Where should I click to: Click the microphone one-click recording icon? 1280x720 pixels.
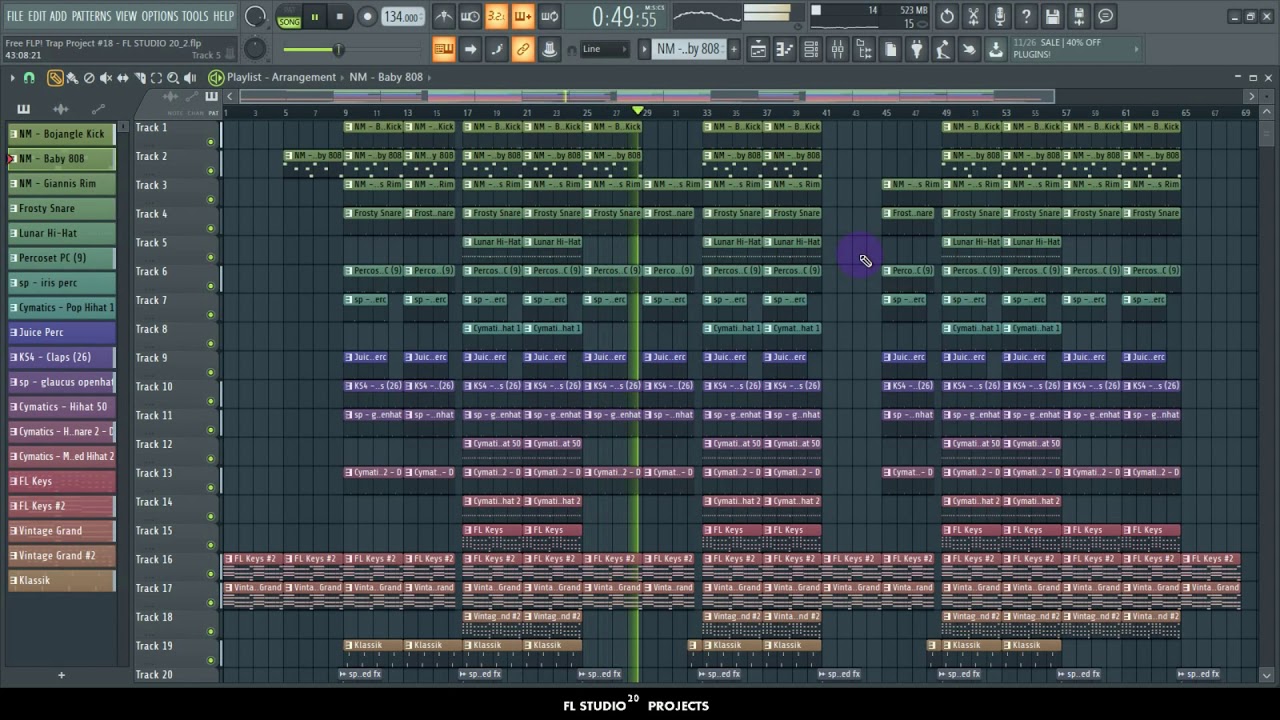[x=1000, y=16]
